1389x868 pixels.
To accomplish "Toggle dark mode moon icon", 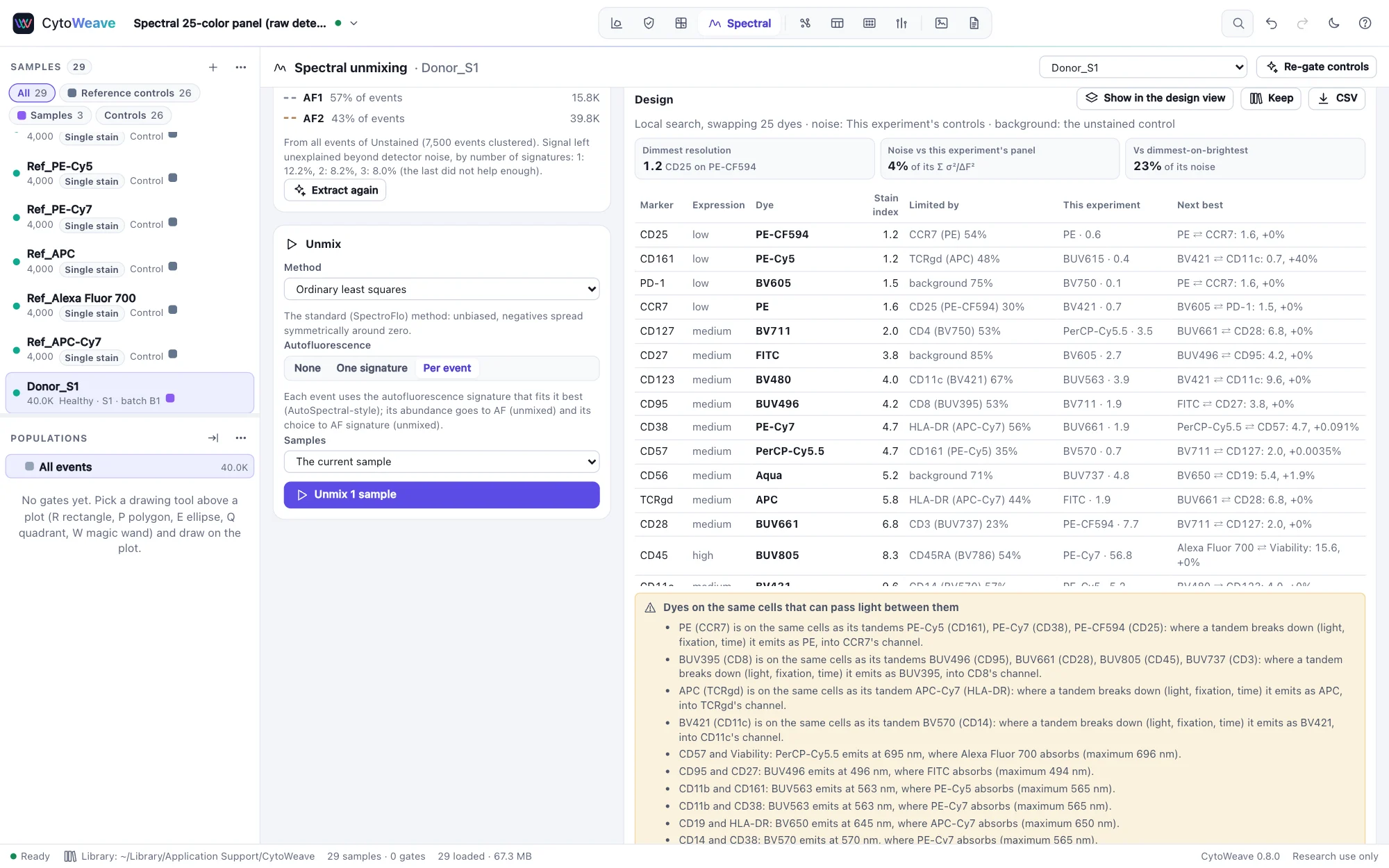I will (1333, 23).
